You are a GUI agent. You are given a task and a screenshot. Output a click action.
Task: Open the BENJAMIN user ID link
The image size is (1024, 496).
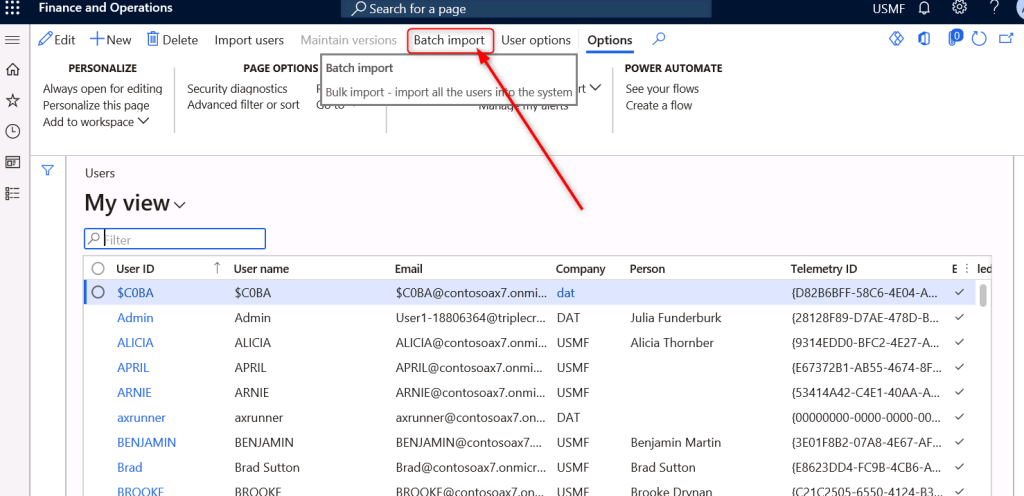pos(146,442)
